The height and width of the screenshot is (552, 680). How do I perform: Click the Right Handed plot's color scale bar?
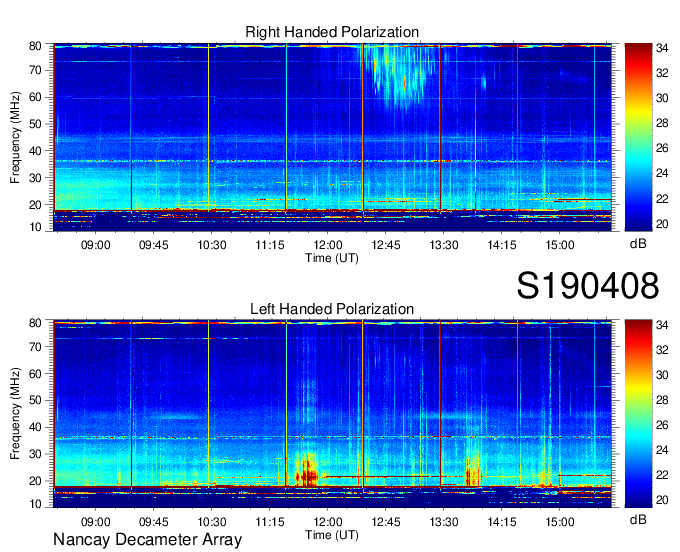tap(638, 137)
